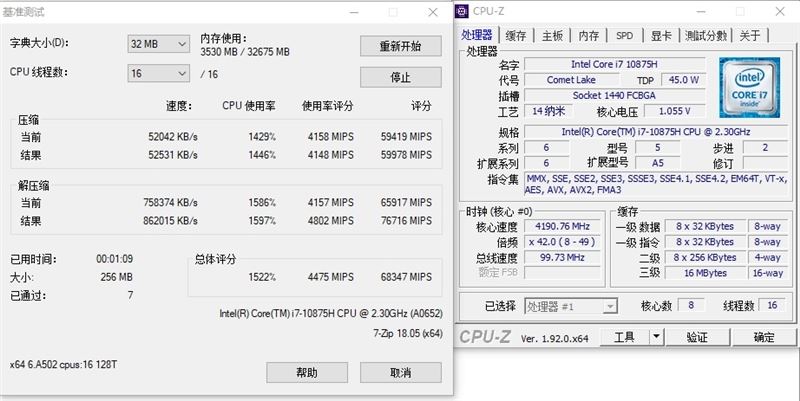
Task: Click the 二级 cache value 8 x 256 KBytes
Action: click(705, 258)
